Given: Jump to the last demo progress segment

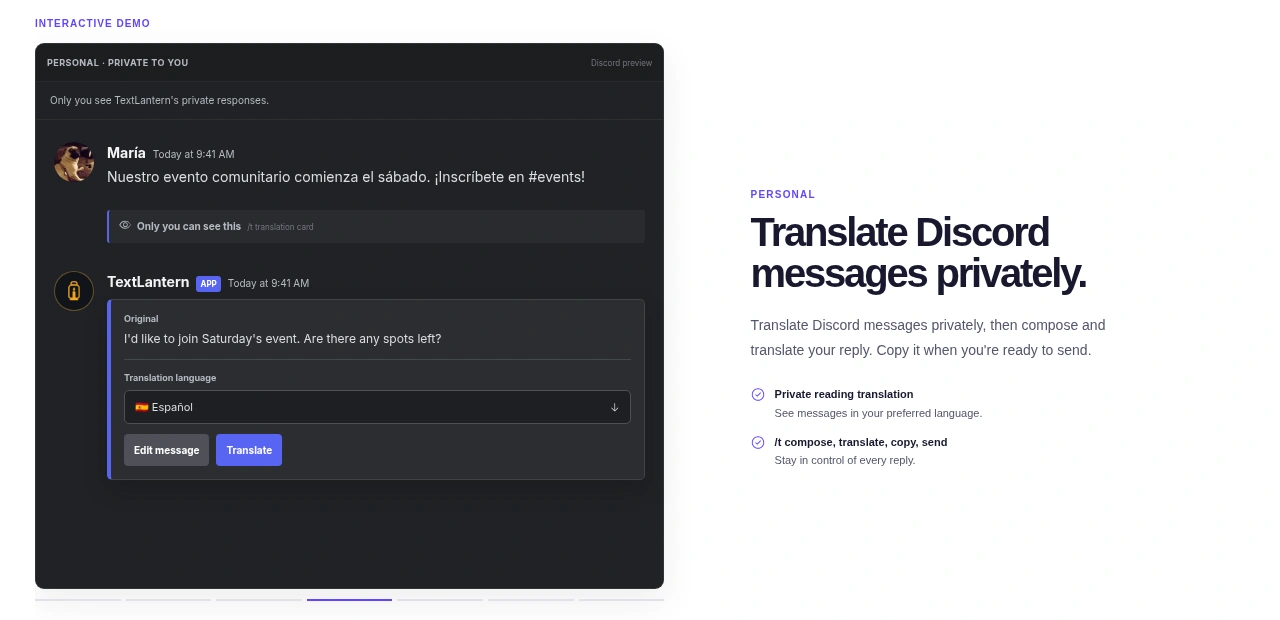Looking at the screenshot, I should pos(621,600).
